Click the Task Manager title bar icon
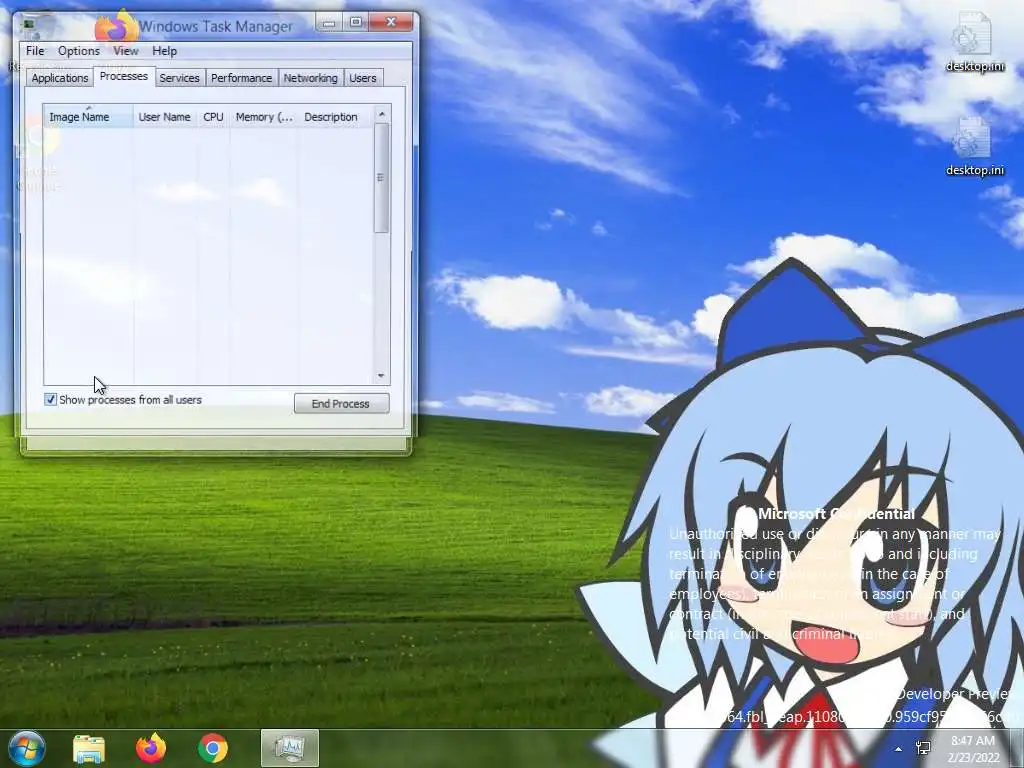Screen dimensions: 1024x768 [x=28, y=25]
